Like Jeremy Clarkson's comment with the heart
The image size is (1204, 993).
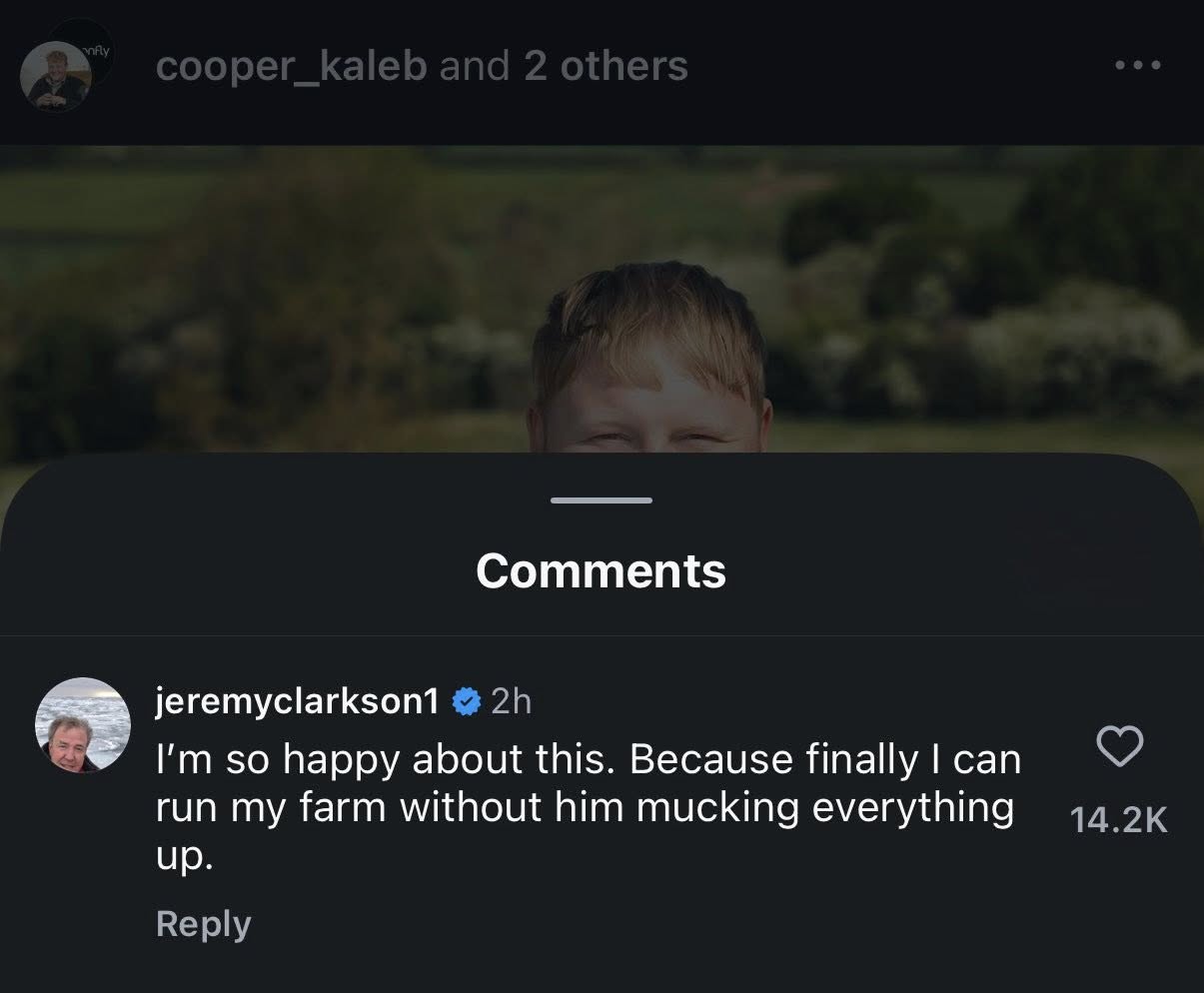point(1119,746)
